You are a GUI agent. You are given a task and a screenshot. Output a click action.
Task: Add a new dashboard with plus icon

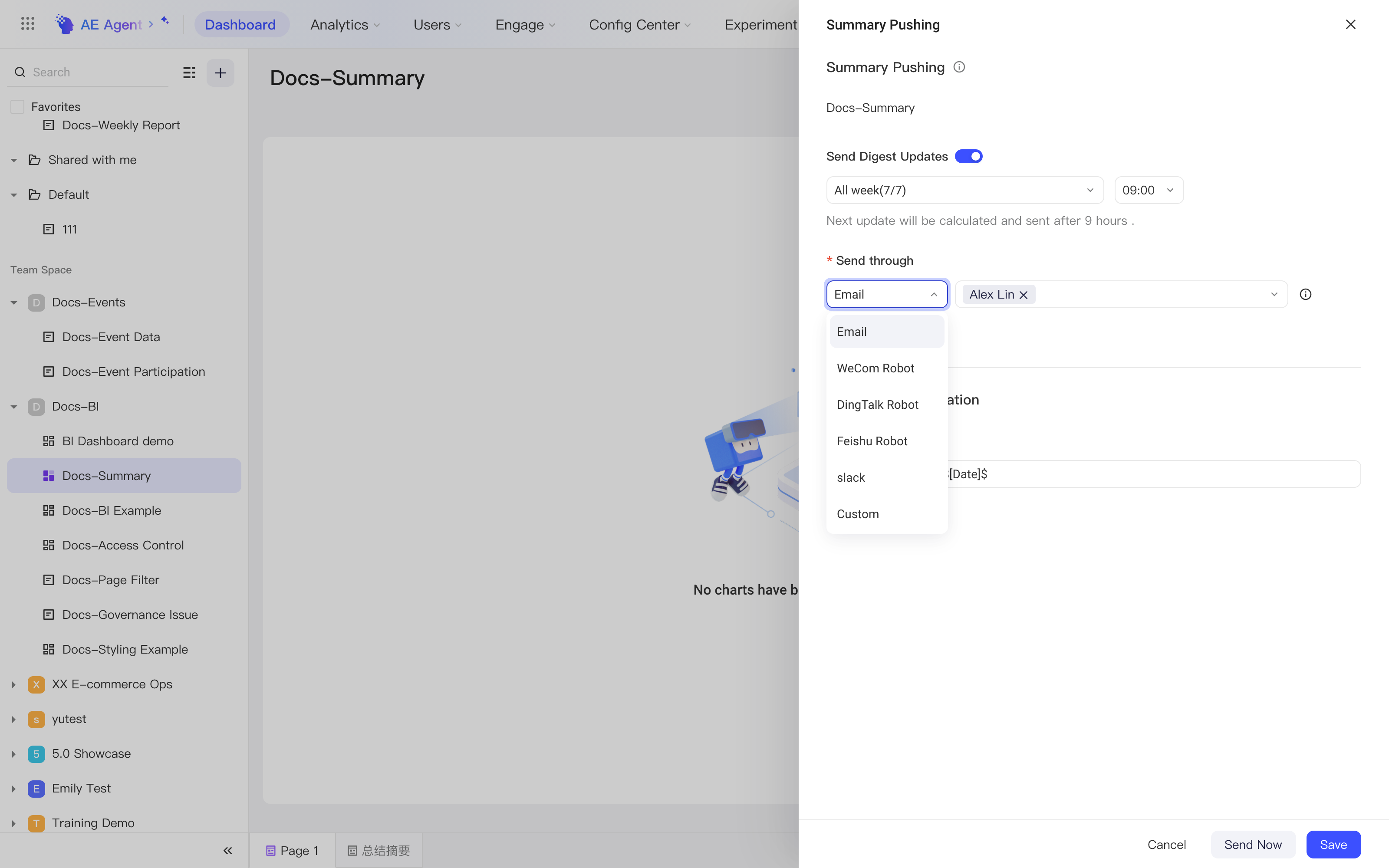[221, 73]
